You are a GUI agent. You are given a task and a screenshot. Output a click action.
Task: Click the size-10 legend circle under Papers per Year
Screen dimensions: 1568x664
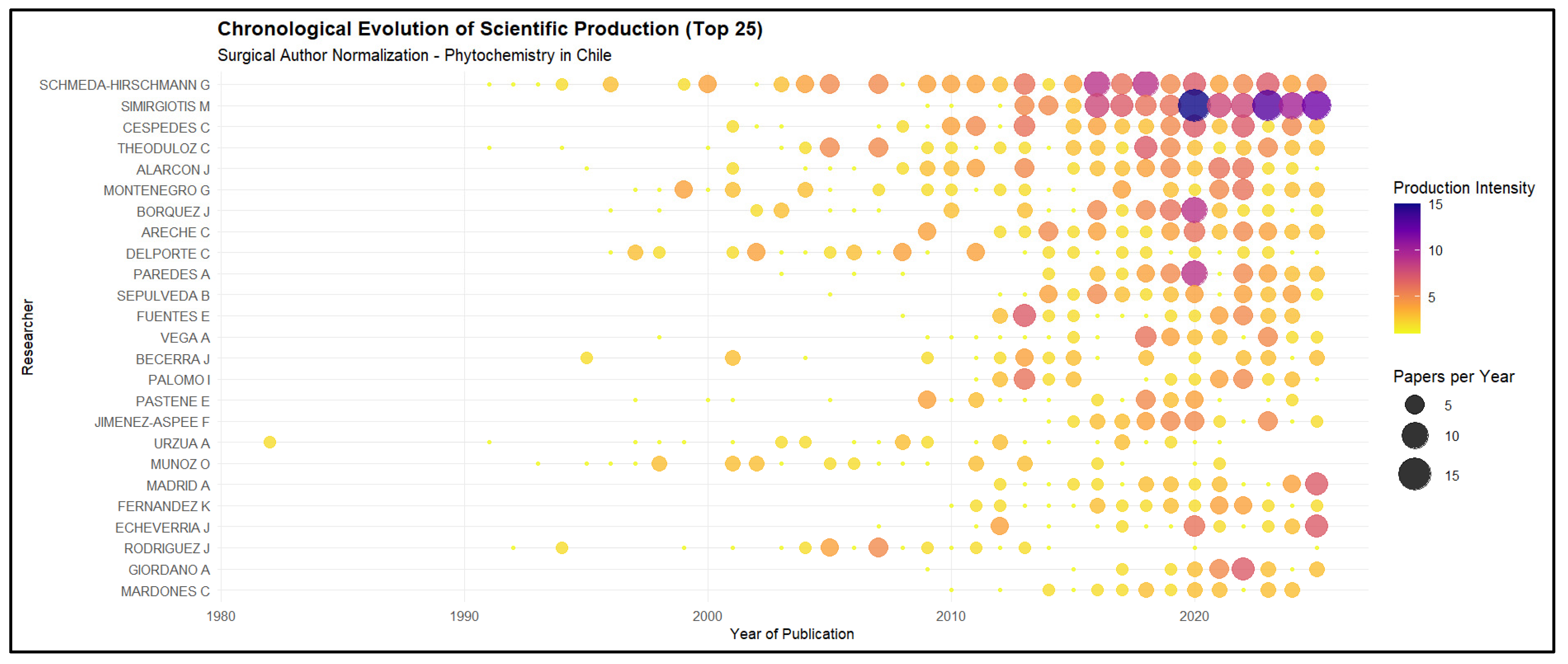[x=1415, y=436]
